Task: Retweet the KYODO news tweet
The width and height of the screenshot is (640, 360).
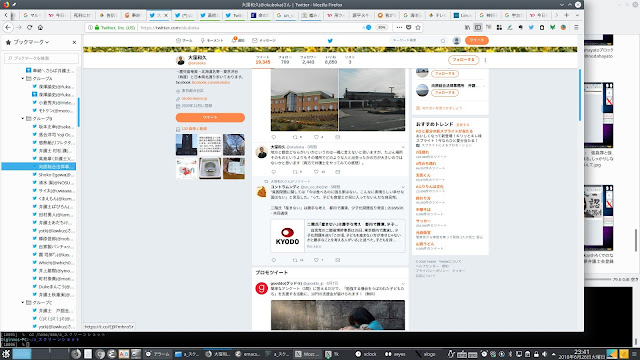Action: (x=295, y=260)
